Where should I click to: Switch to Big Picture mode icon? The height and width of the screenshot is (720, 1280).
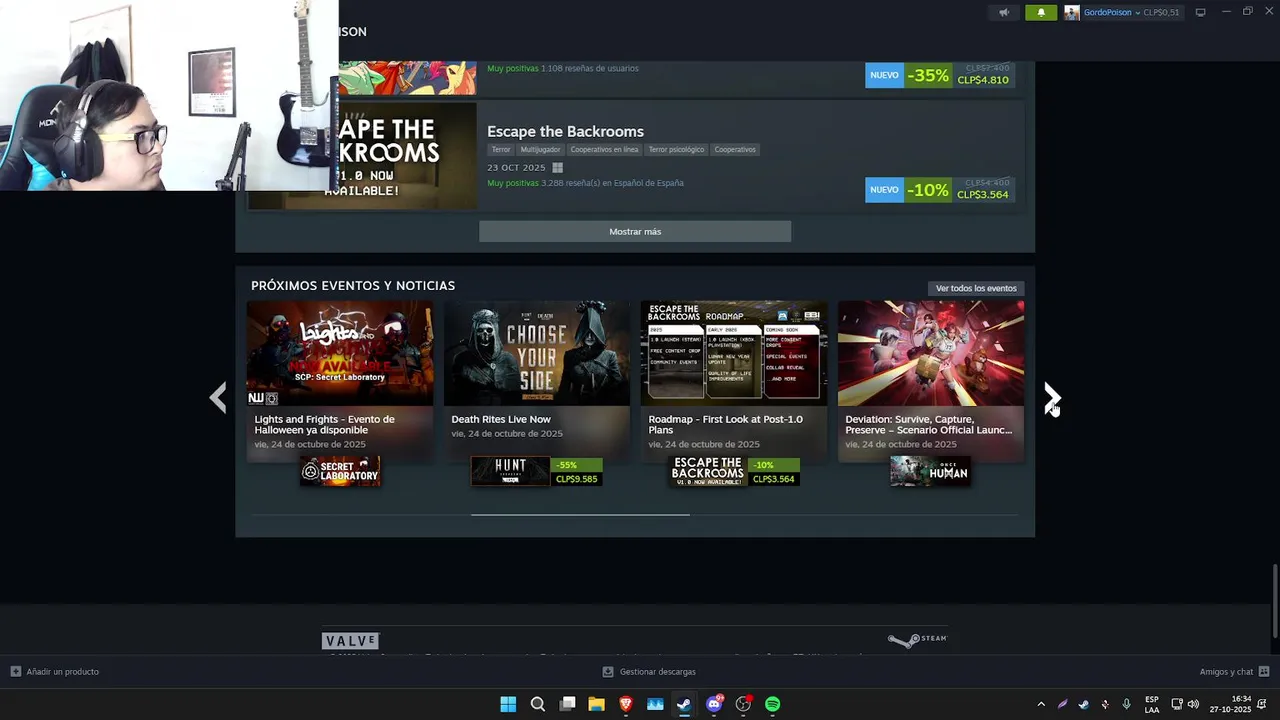[x=1201, y=12]
